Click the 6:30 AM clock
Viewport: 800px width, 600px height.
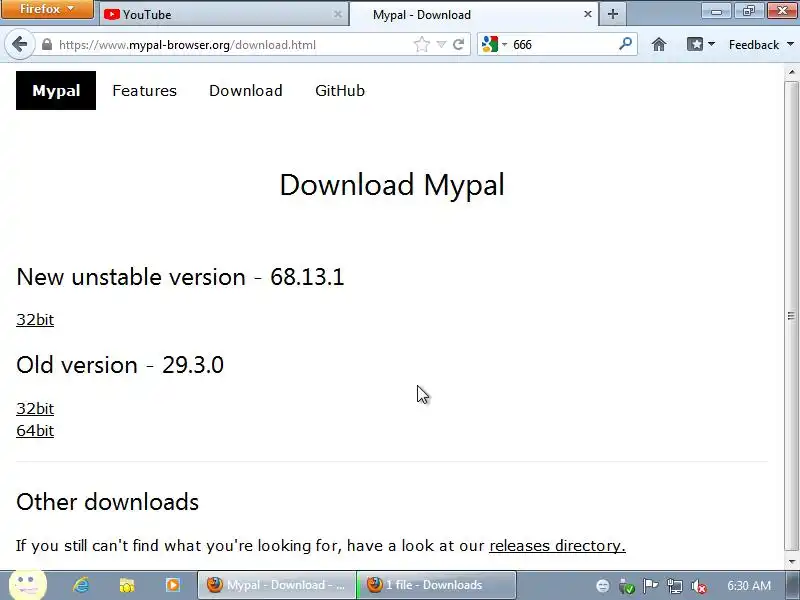[x=748, y=585]
